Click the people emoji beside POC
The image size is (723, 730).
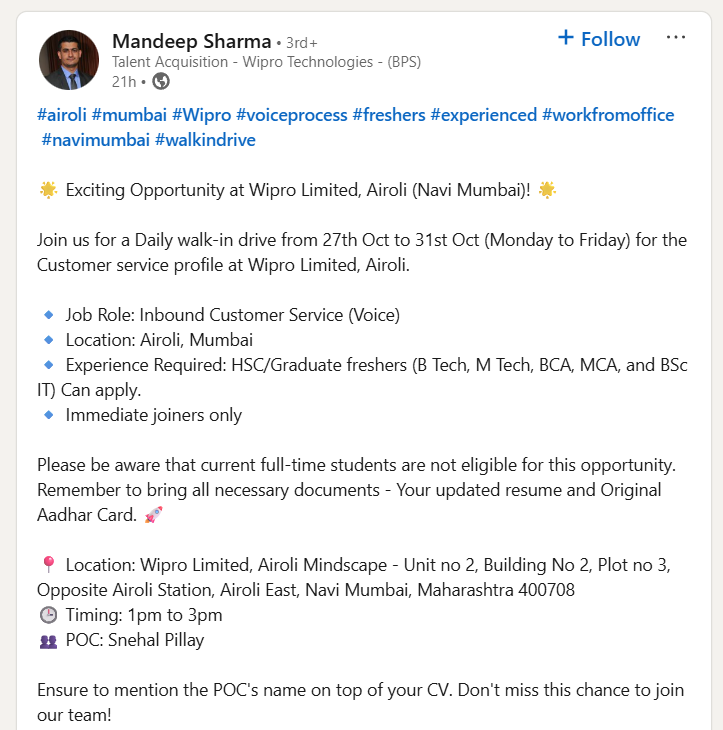(x=48, y=640)
